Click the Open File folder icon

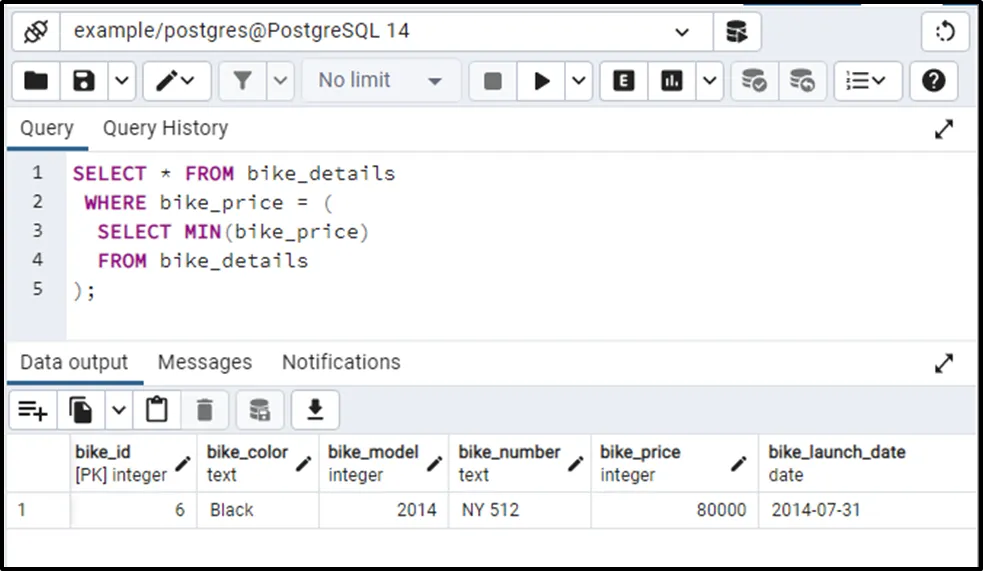point(36,81)
